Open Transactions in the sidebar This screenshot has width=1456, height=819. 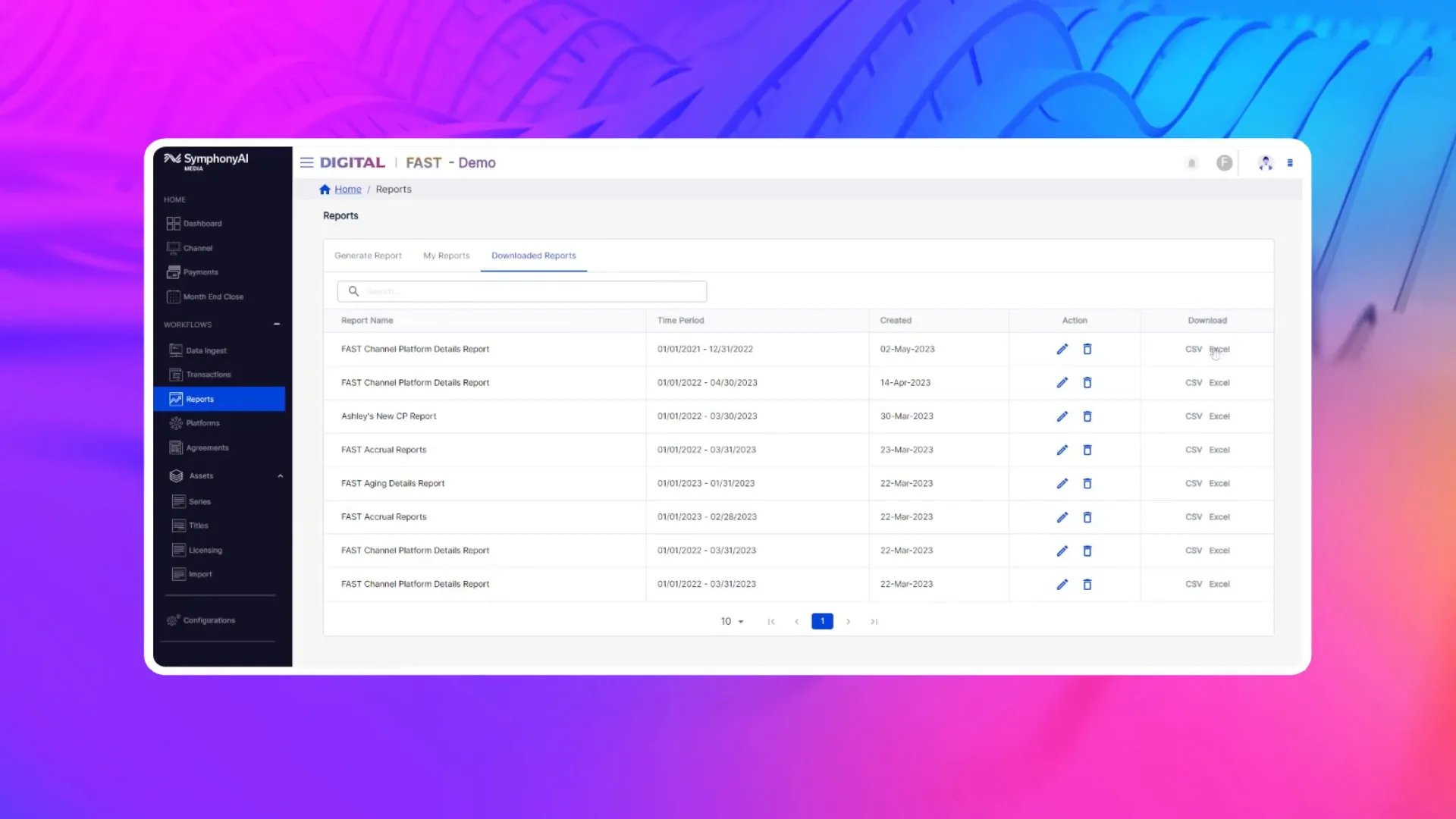200,375
